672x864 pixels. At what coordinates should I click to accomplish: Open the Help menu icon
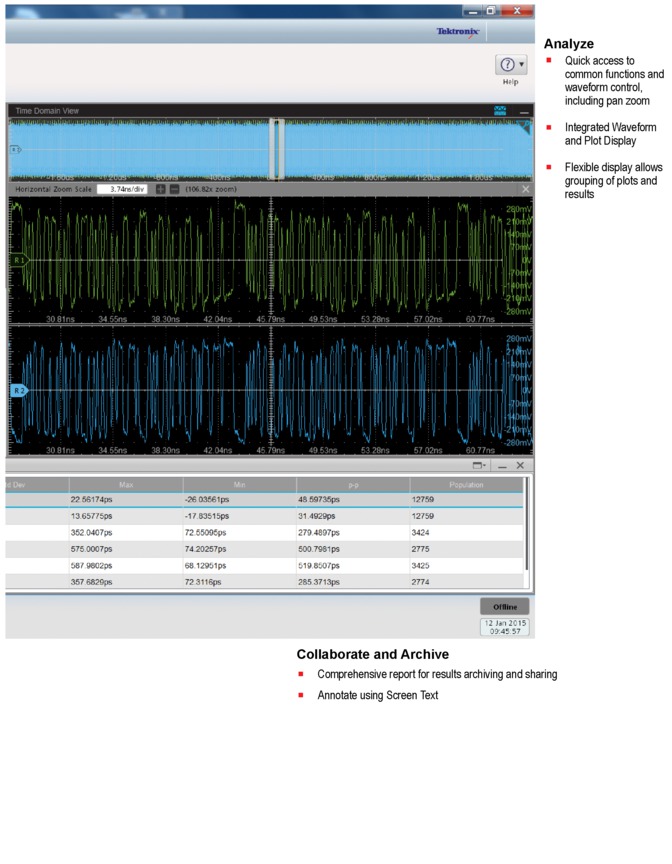coord(506,65)
